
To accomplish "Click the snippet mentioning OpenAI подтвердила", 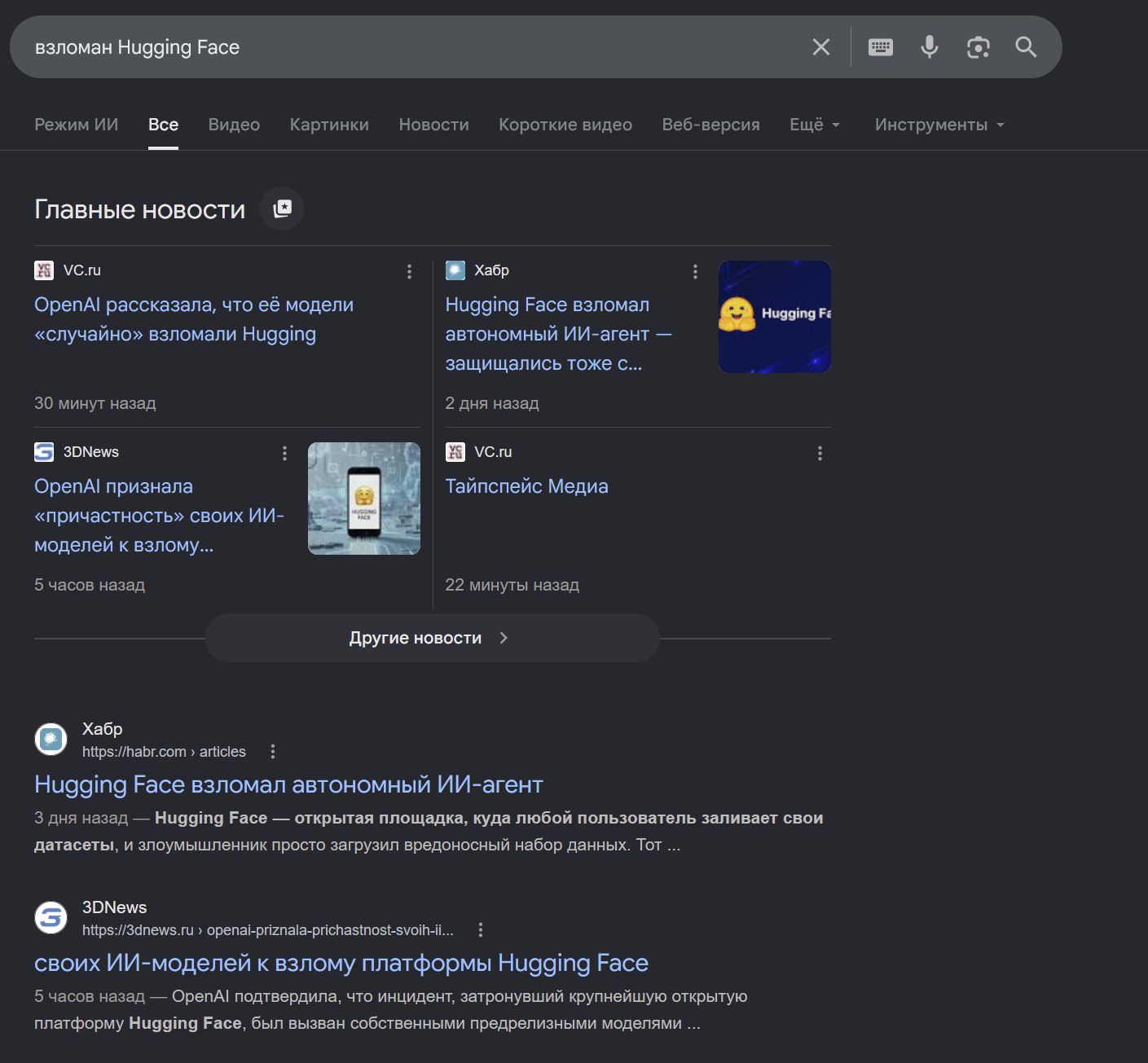I will click(391, 1009).
